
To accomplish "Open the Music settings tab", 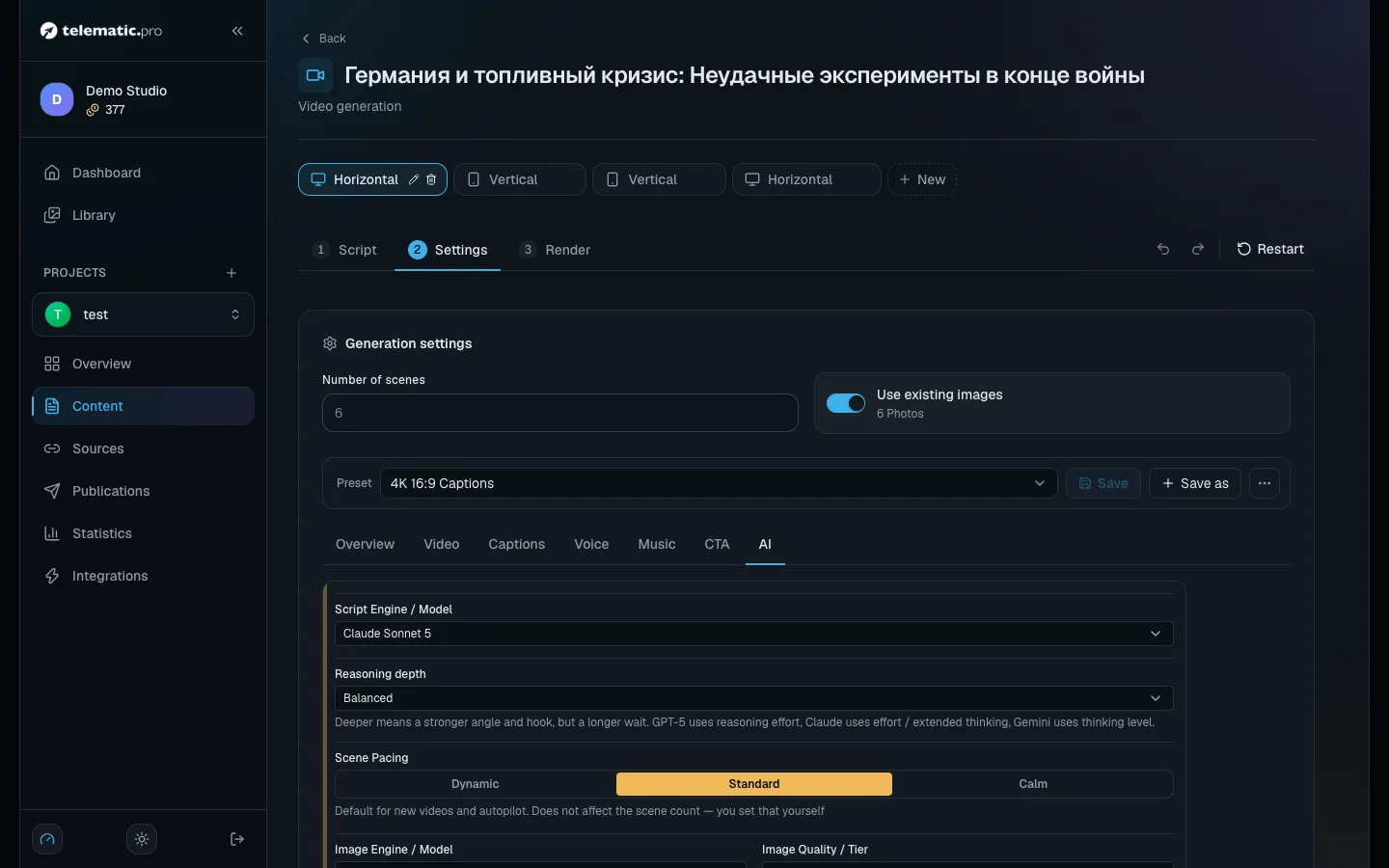I will tap(657, 544).
